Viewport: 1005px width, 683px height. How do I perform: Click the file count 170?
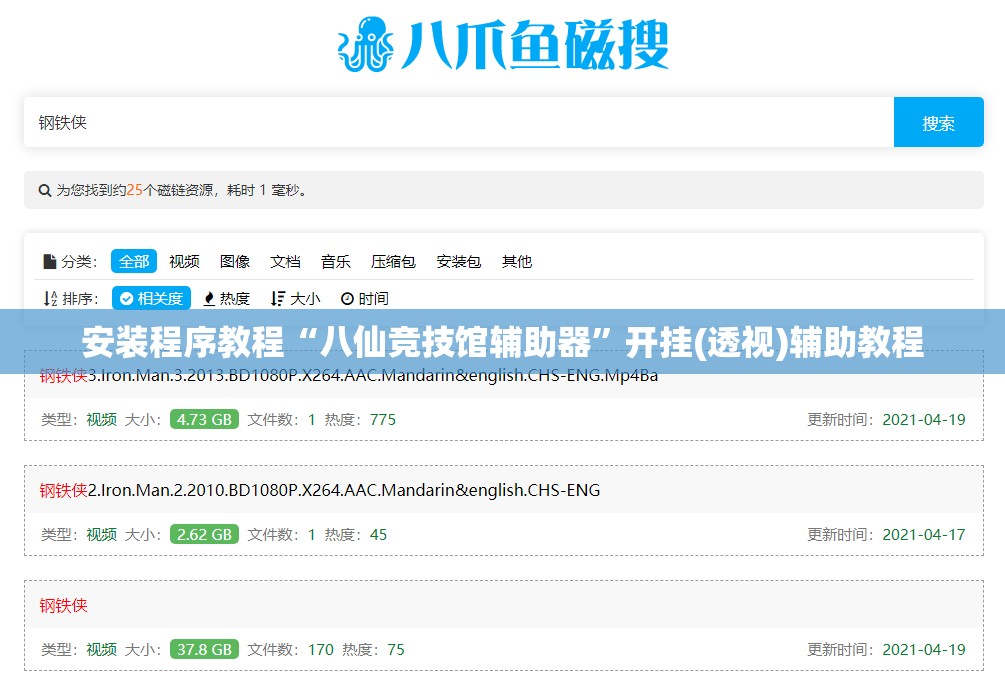[320, 650]
